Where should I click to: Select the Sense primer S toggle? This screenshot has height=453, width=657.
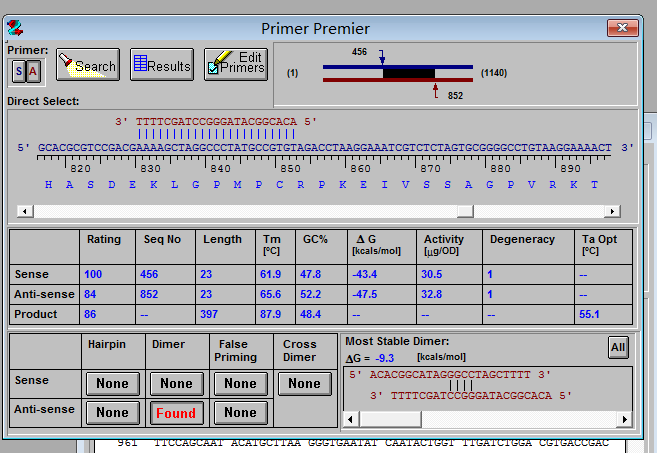click(19, 72)
